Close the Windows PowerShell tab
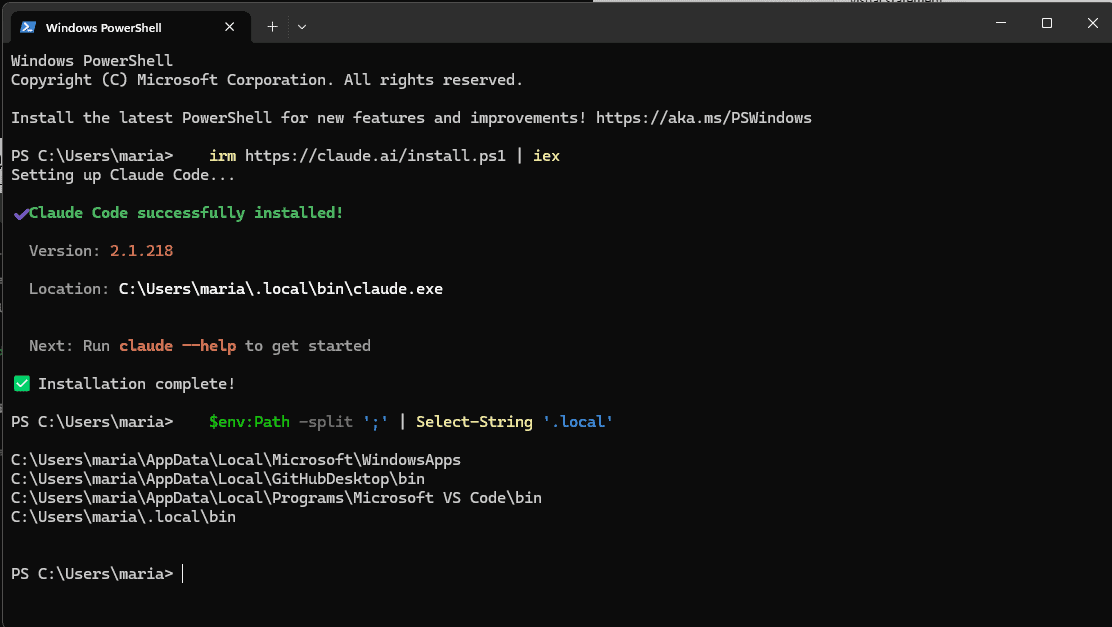1112x627 pixels. tap(229, 27)
